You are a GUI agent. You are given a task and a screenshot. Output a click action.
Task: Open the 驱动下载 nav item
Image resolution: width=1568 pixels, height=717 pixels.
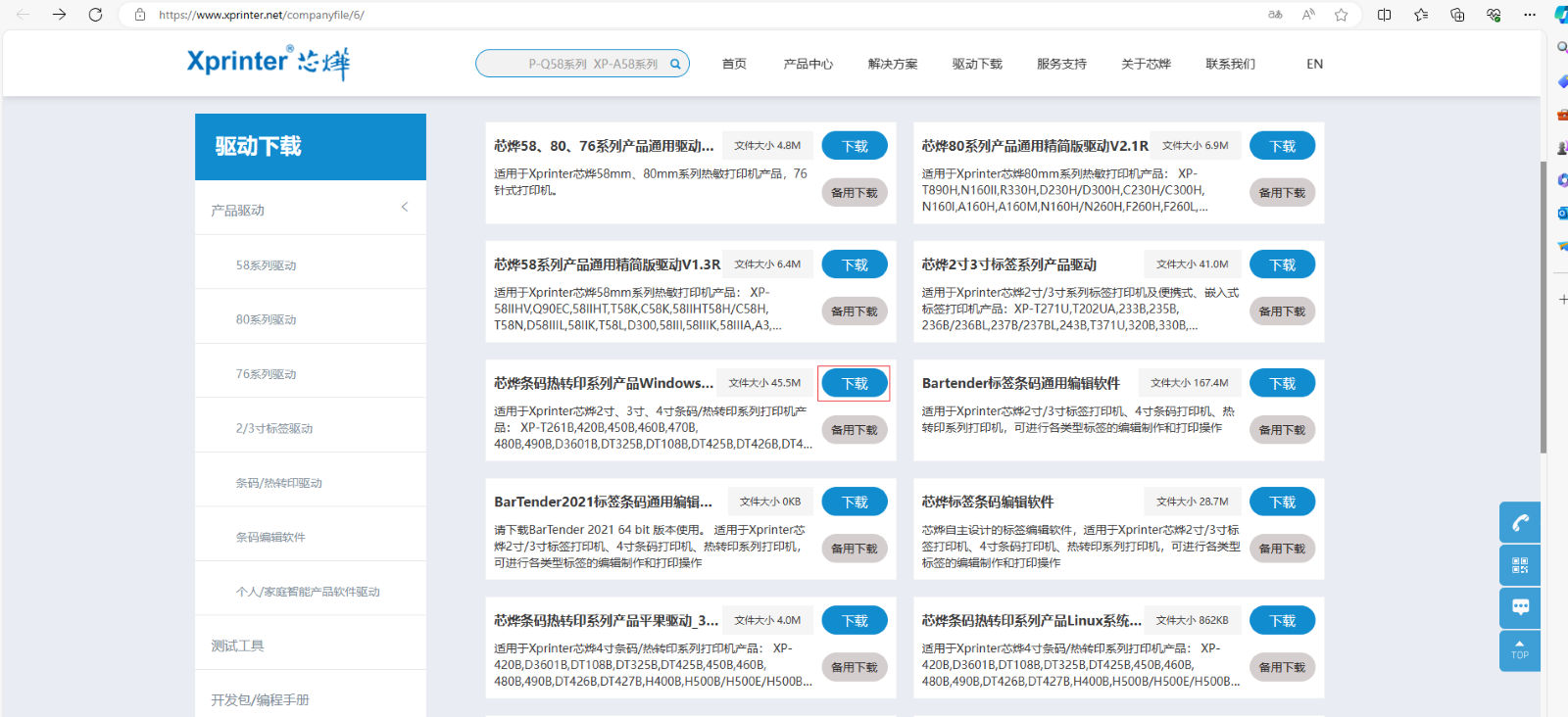coord(977,64)
